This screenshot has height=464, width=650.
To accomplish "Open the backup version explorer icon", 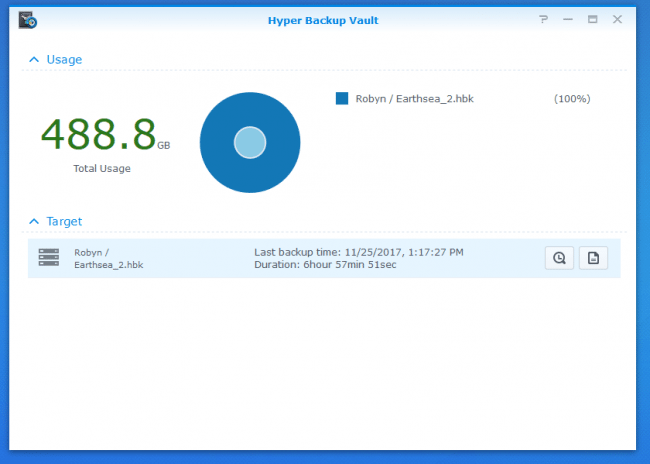I will [559, 258].
